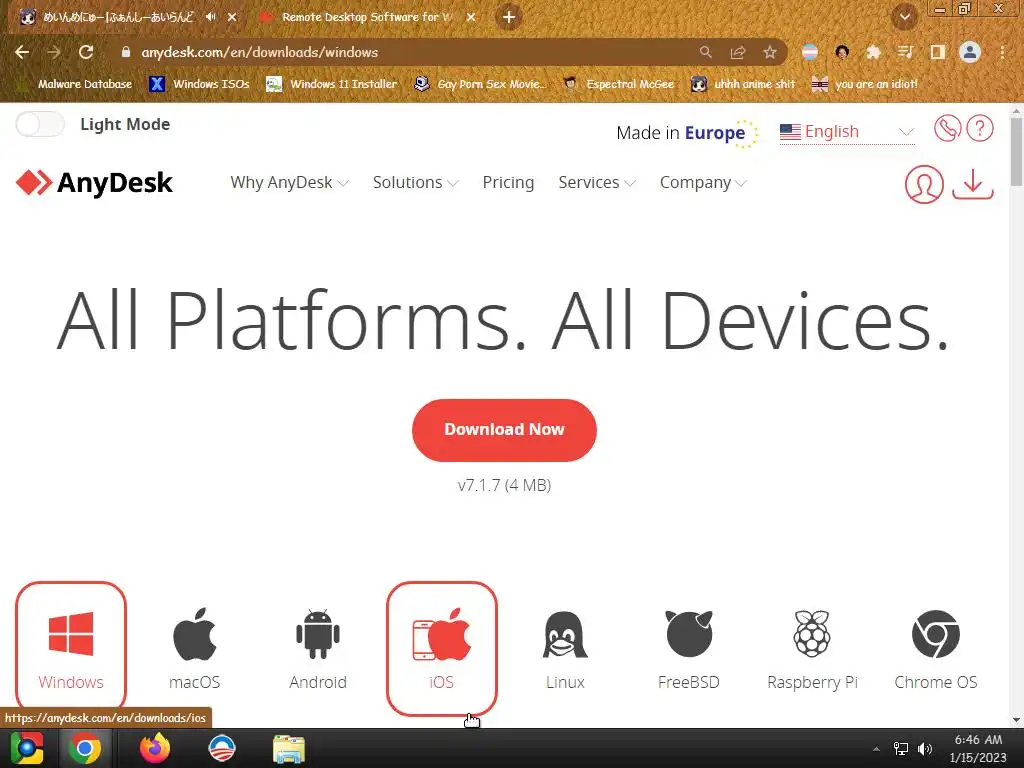Switch to the Remote Desktop Software tab
Viewport: 1024px width, 768px height.
click(366, 17)
